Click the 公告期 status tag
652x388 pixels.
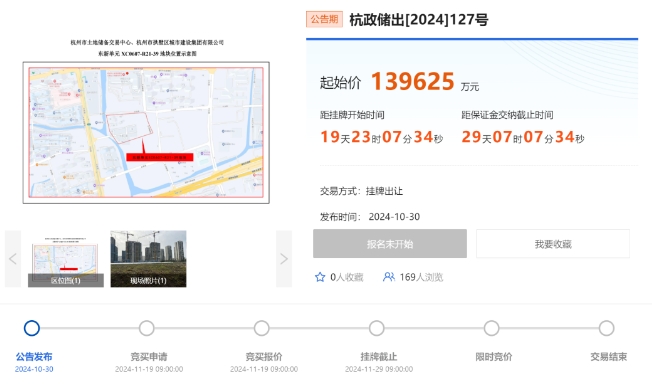pyautogui.click(x=324, y=19)
